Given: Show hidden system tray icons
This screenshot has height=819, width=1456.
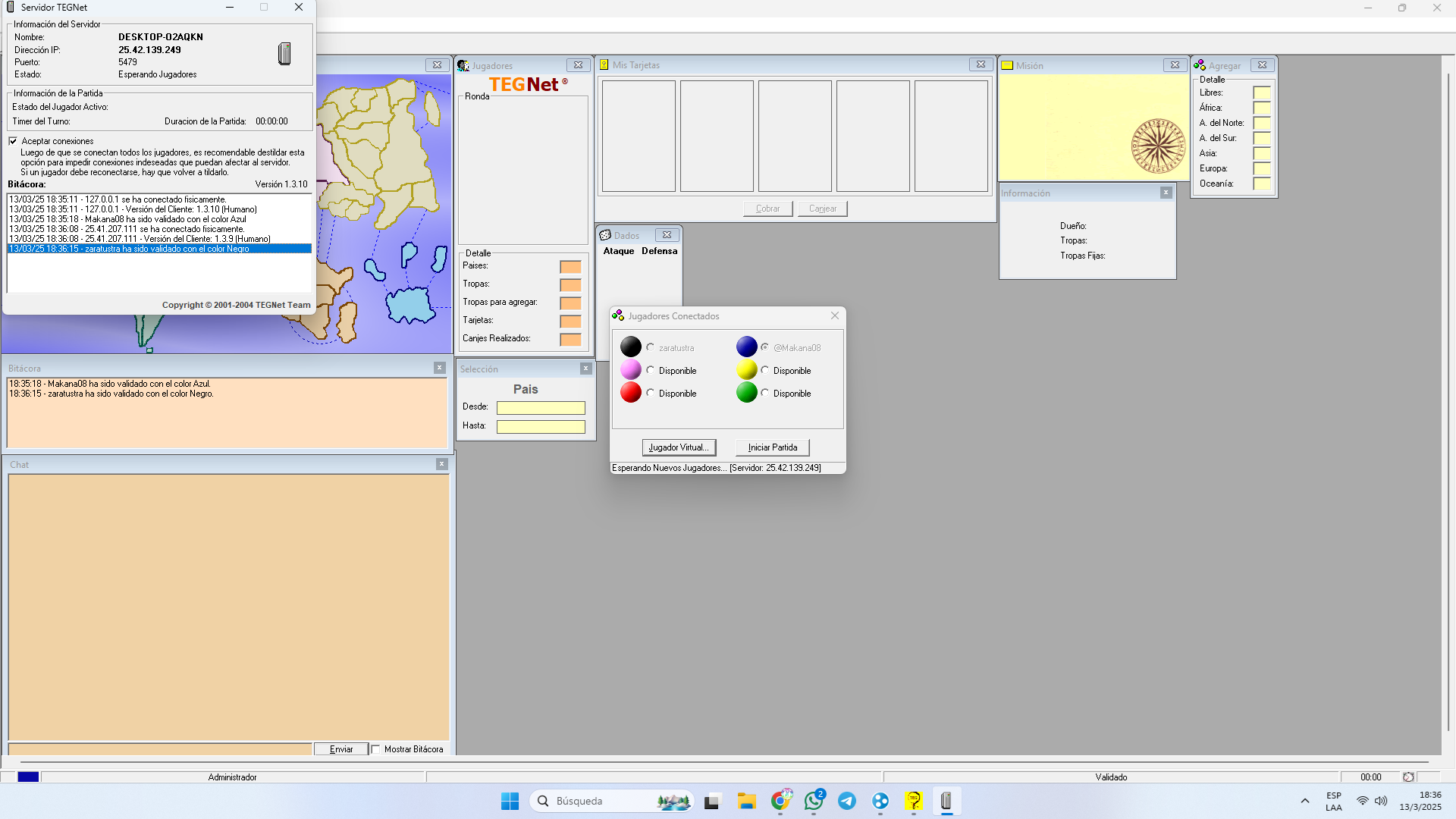Looking at the screenshot, I should (1305, 801).
